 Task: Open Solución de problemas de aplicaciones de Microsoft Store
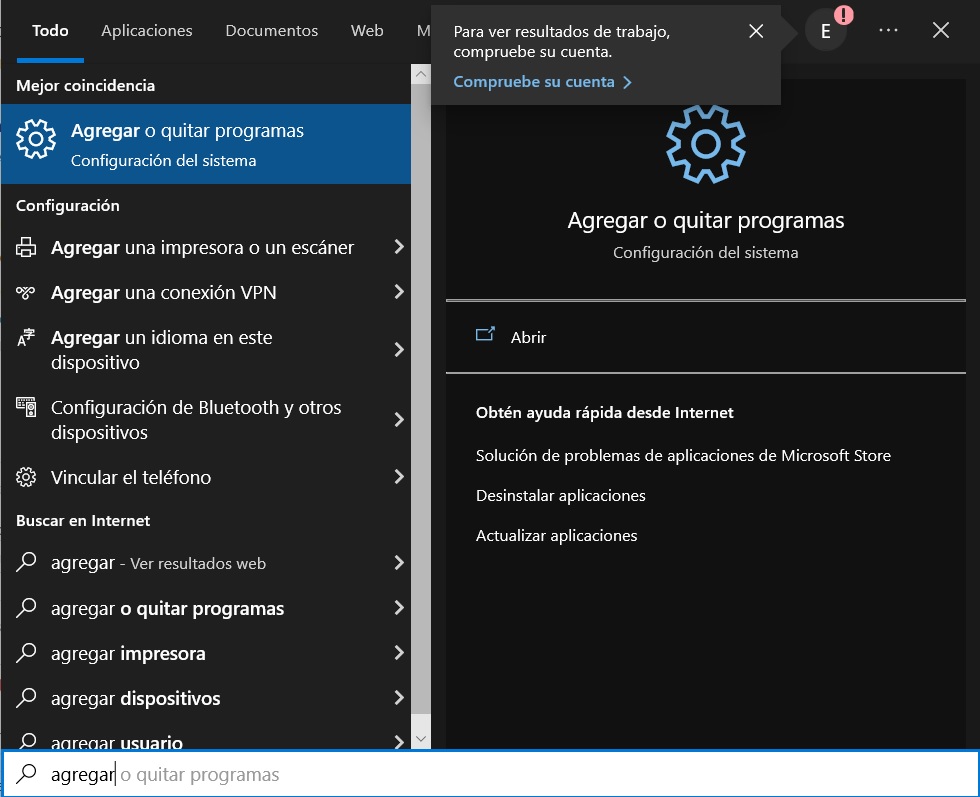click(683, 456)
